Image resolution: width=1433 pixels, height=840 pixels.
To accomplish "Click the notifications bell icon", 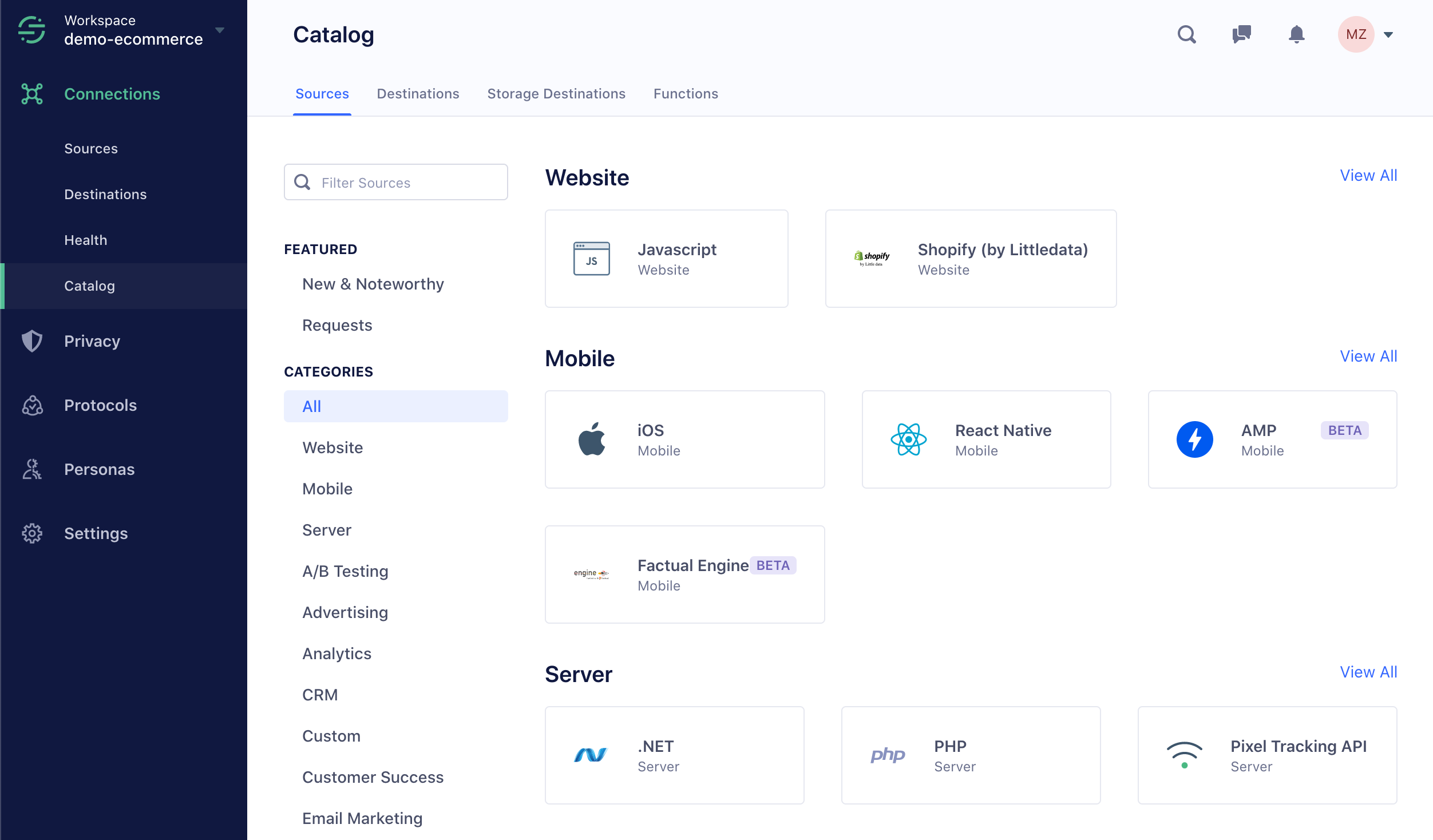I will tap(1296, 34).
